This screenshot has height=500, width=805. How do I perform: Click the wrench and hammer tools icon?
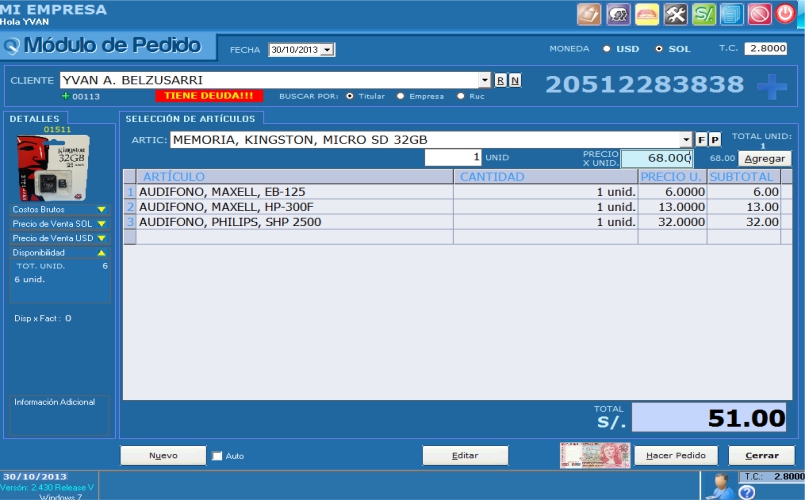676,14
